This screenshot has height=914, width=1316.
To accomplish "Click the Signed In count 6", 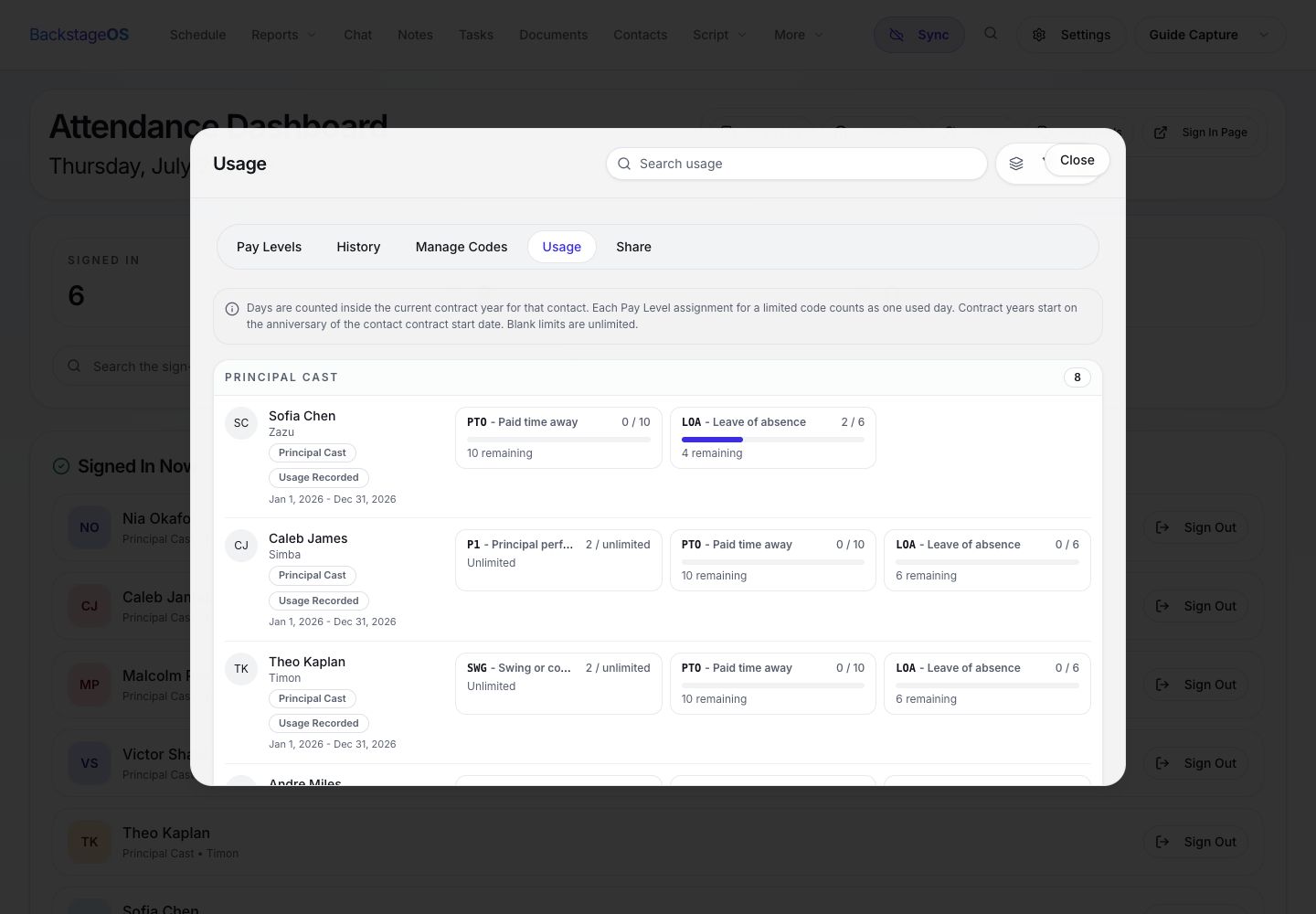I will click(76, 295).
